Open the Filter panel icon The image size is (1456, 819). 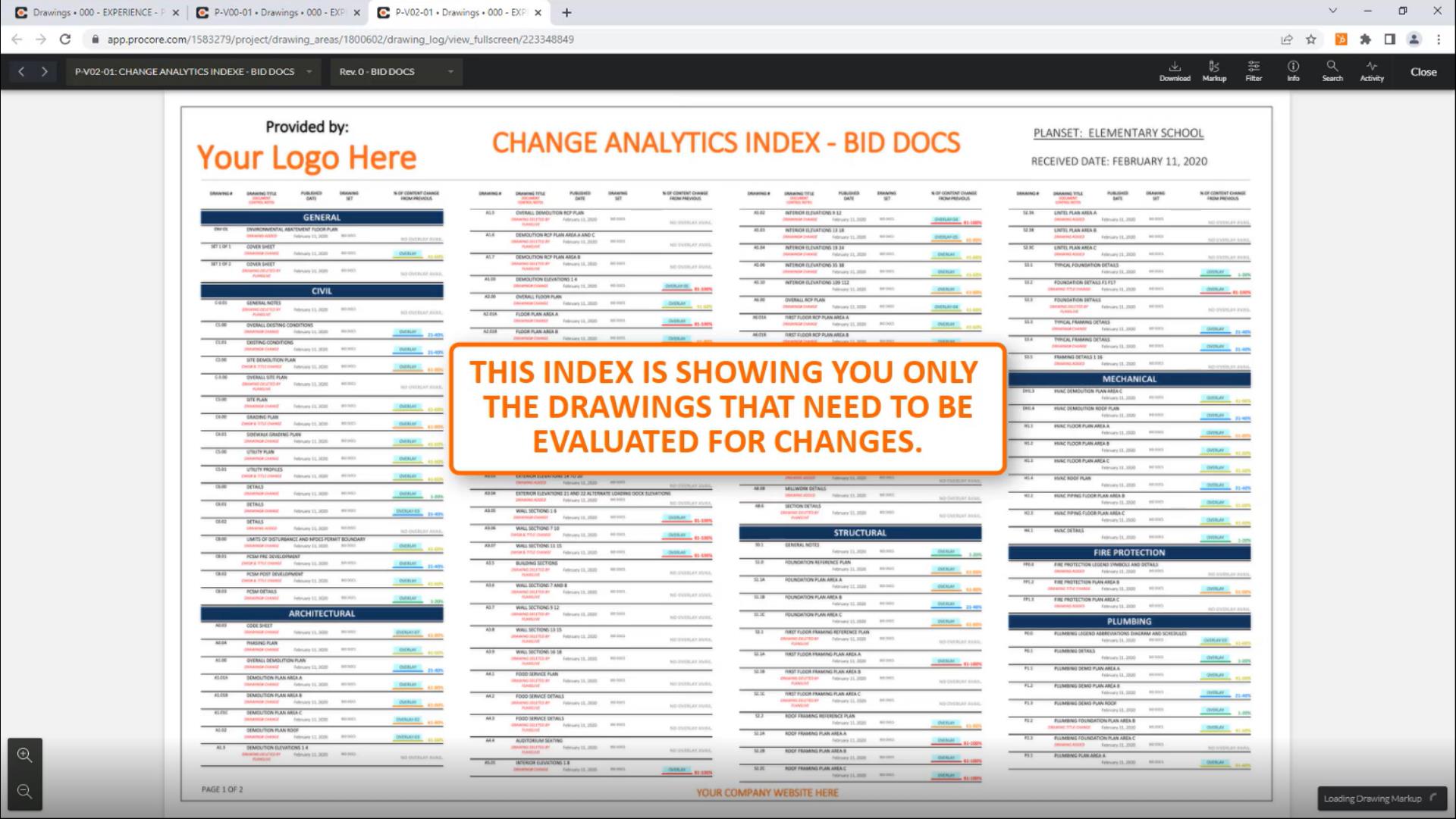tap(1254, 71)
